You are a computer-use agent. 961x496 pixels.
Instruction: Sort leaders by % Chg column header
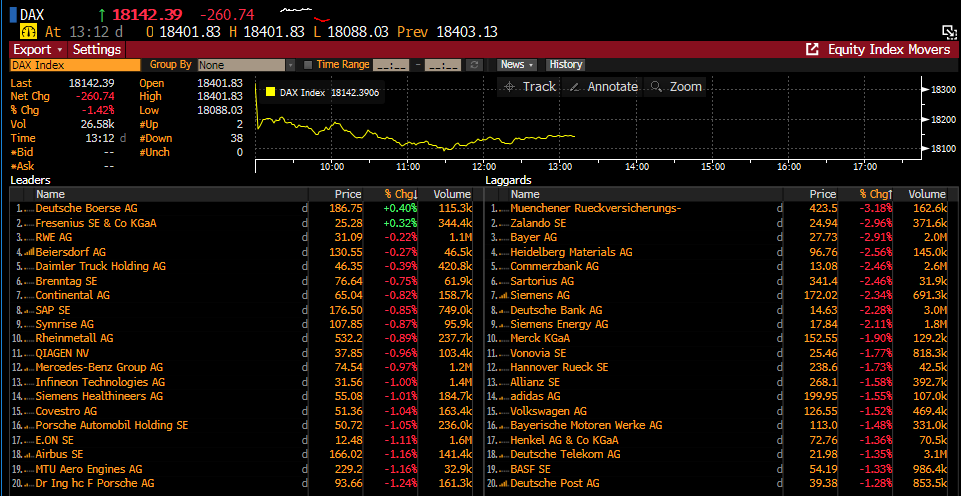(399, 194)
